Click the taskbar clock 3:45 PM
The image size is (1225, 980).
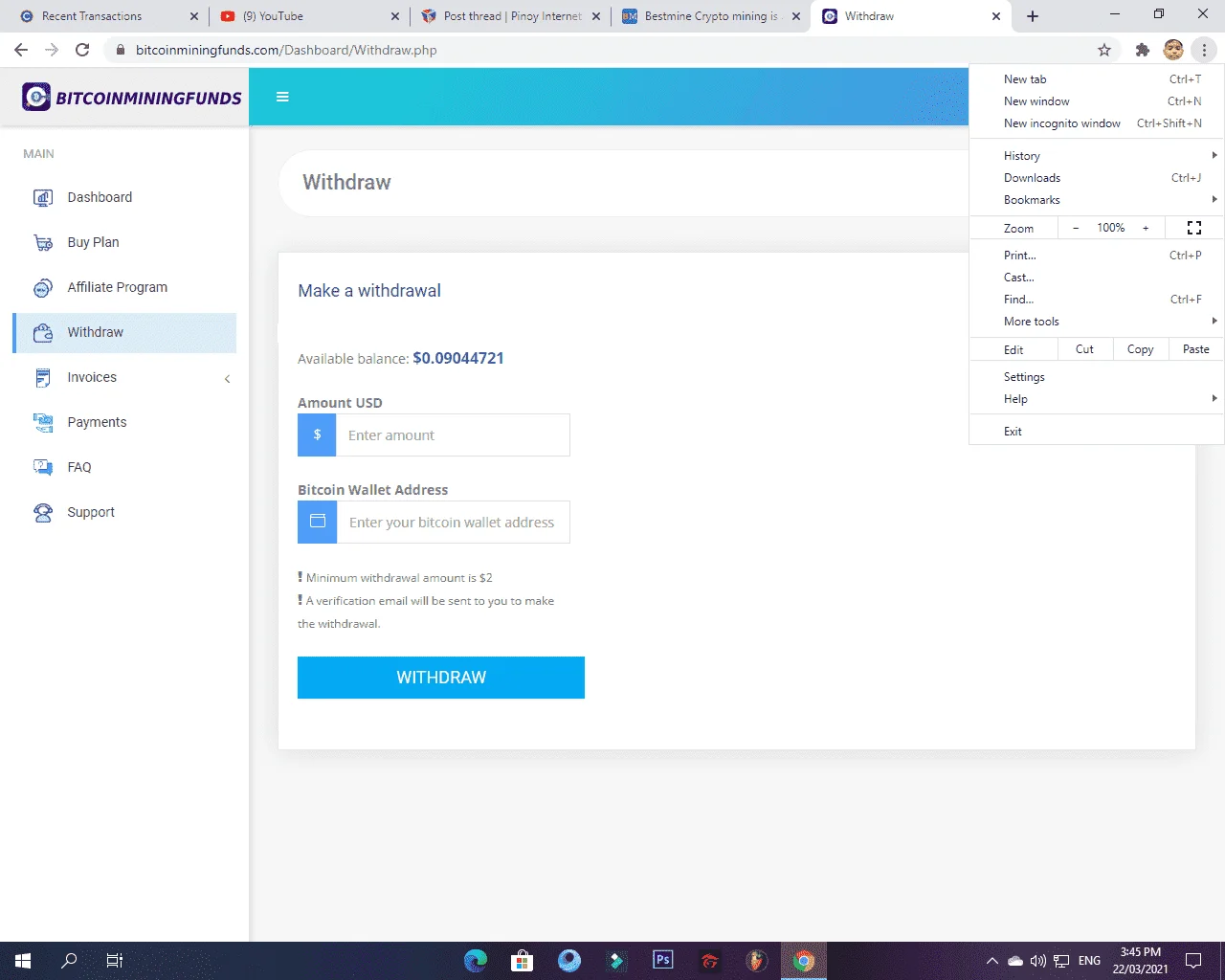(1141, 961)
